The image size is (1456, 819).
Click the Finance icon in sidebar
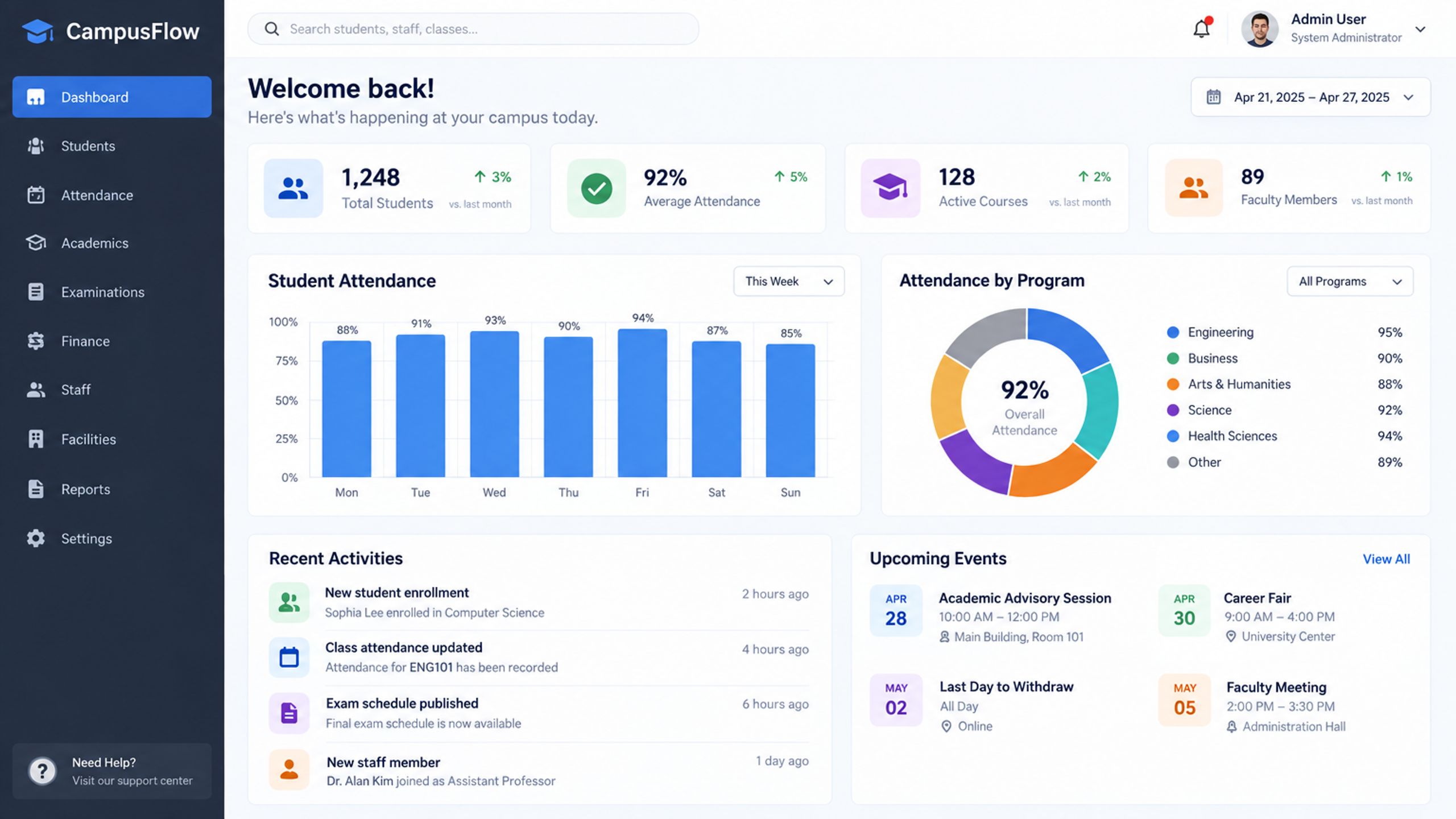(x=36, y=341)
